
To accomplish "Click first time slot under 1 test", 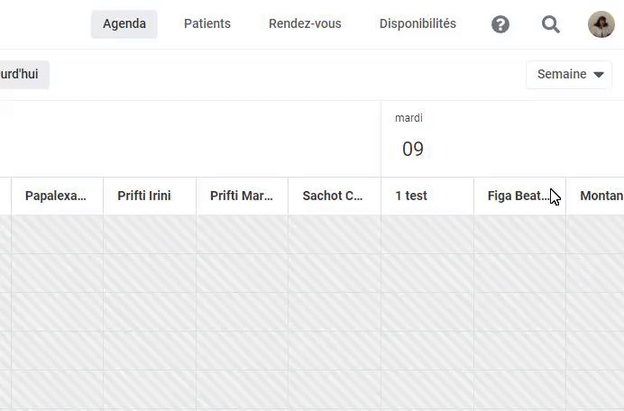I will 427,234.
